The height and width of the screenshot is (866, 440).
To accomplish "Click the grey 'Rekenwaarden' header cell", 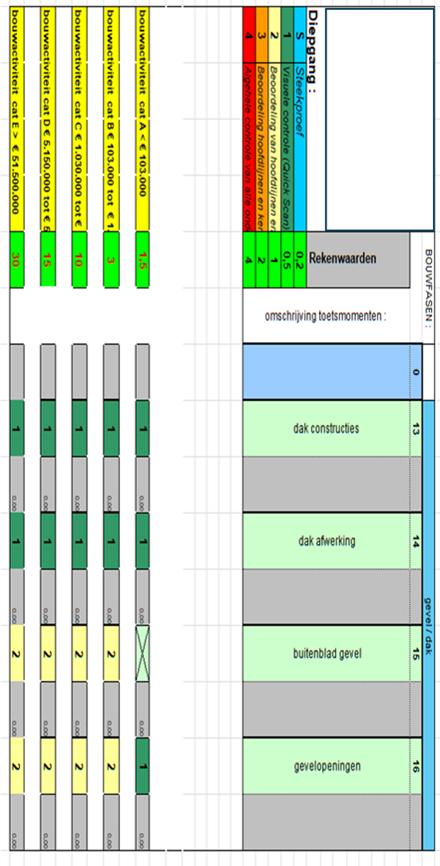I will coord(358,260).
